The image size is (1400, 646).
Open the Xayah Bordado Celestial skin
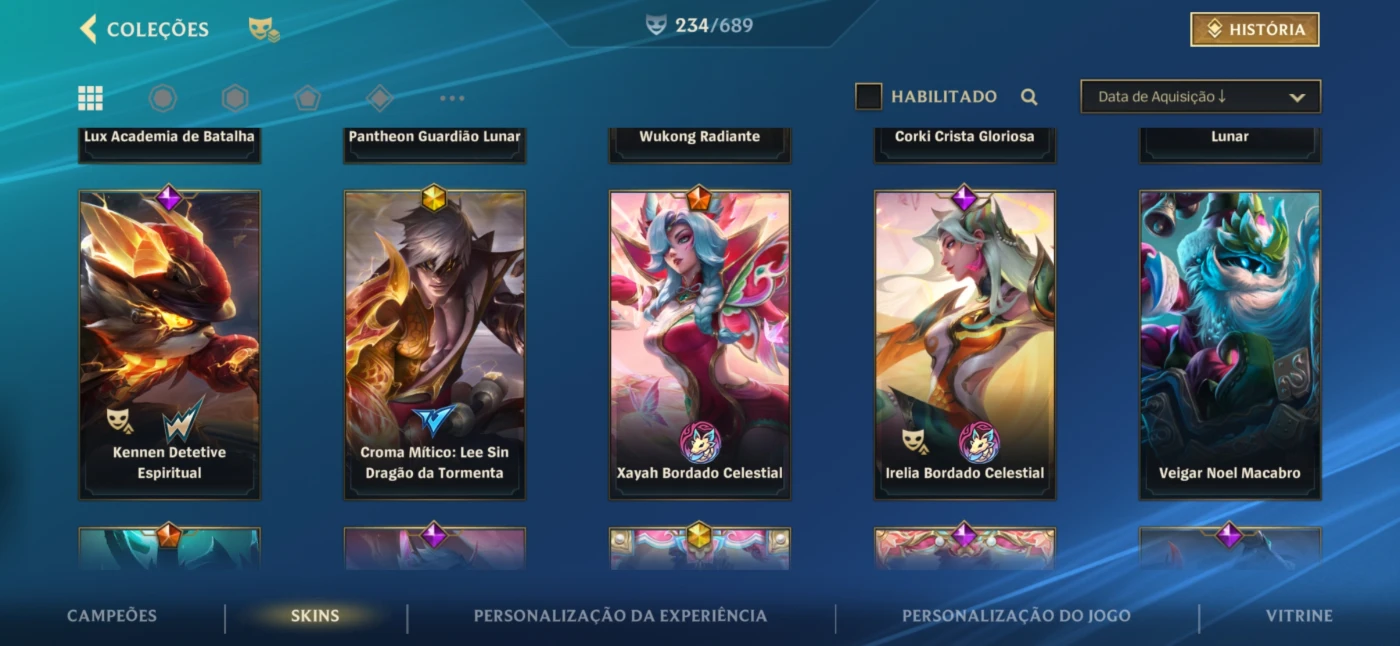point(700,345)
